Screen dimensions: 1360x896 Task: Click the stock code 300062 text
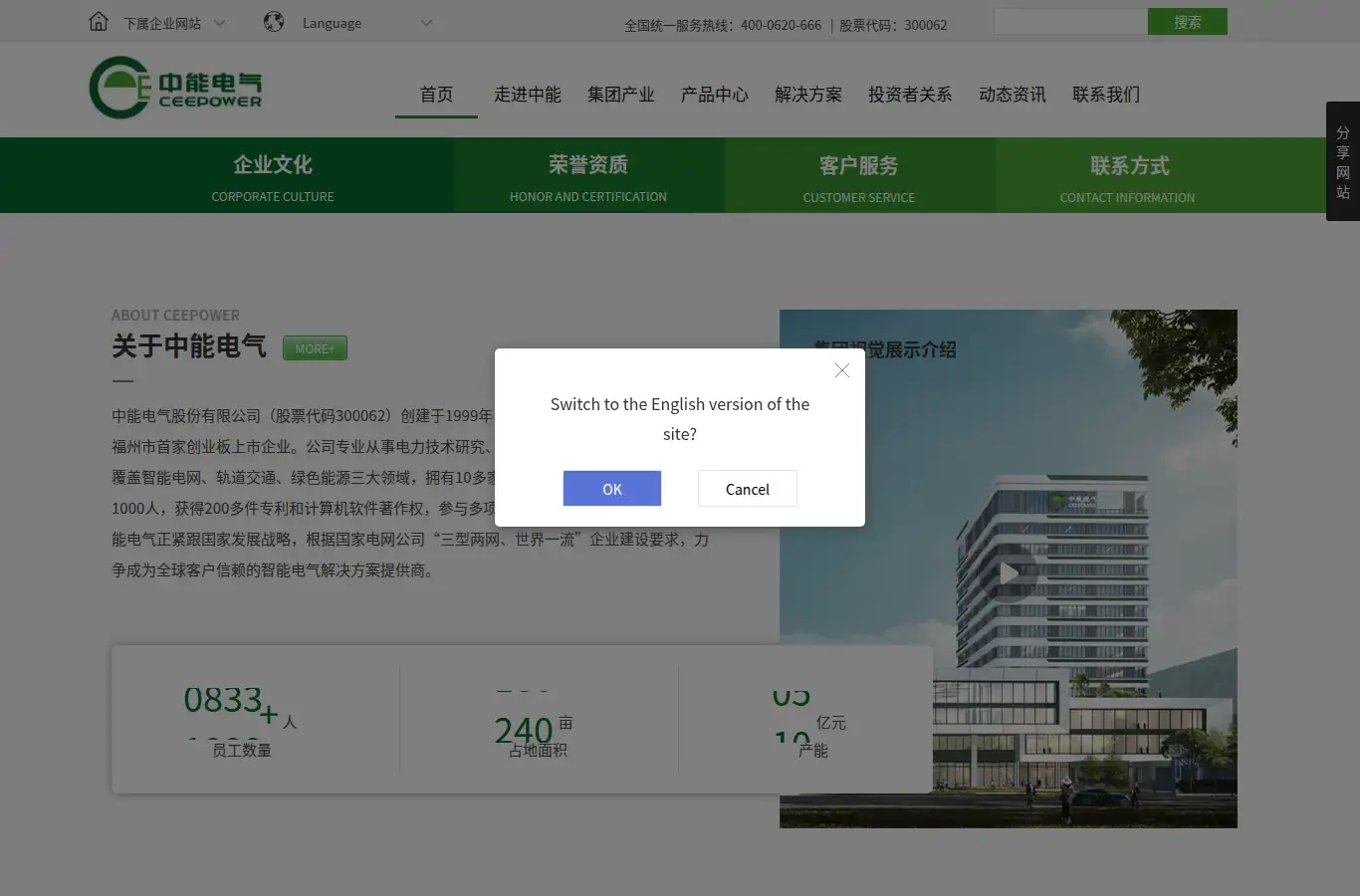[x=926, y=25]
